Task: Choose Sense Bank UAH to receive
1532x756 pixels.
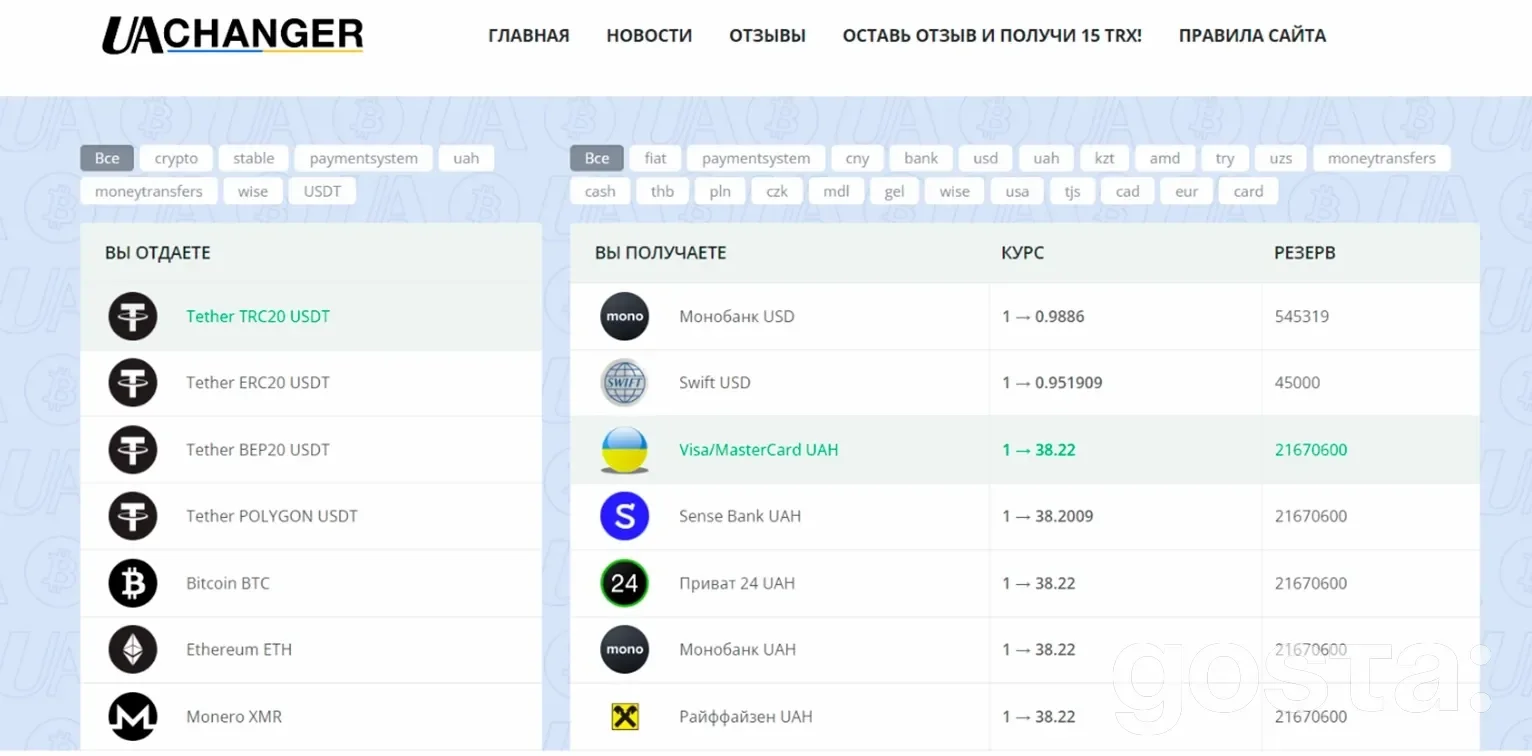Action: 1025,516
